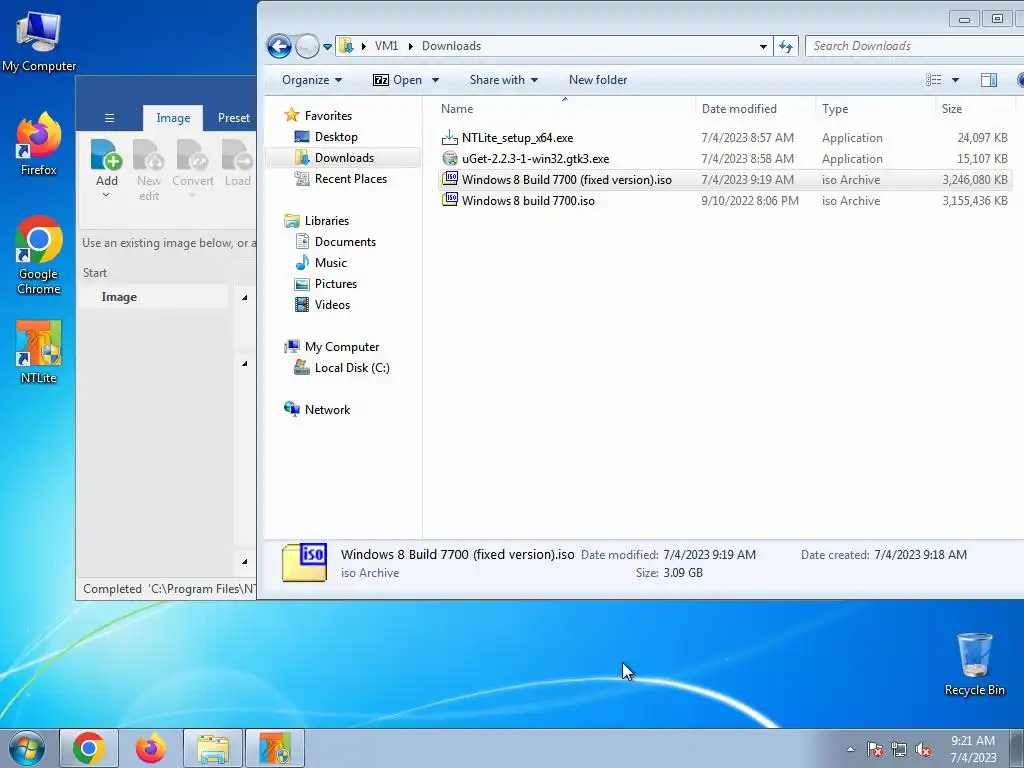Open recent pages dropdown arrow
The width and height of the screenshot is (1024, 768).
(328, 46)
